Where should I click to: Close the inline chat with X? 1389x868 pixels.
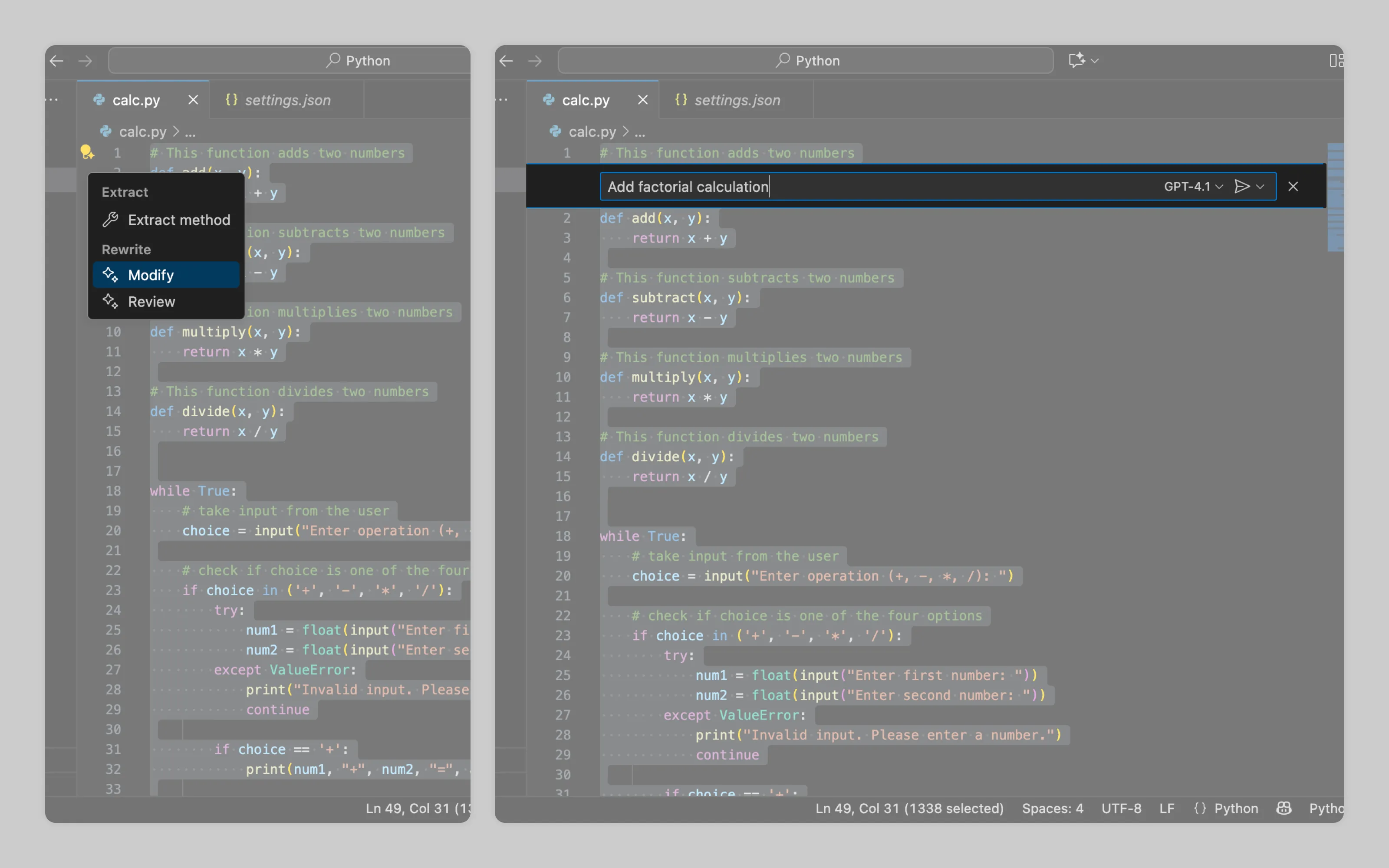click(1293, 187)
